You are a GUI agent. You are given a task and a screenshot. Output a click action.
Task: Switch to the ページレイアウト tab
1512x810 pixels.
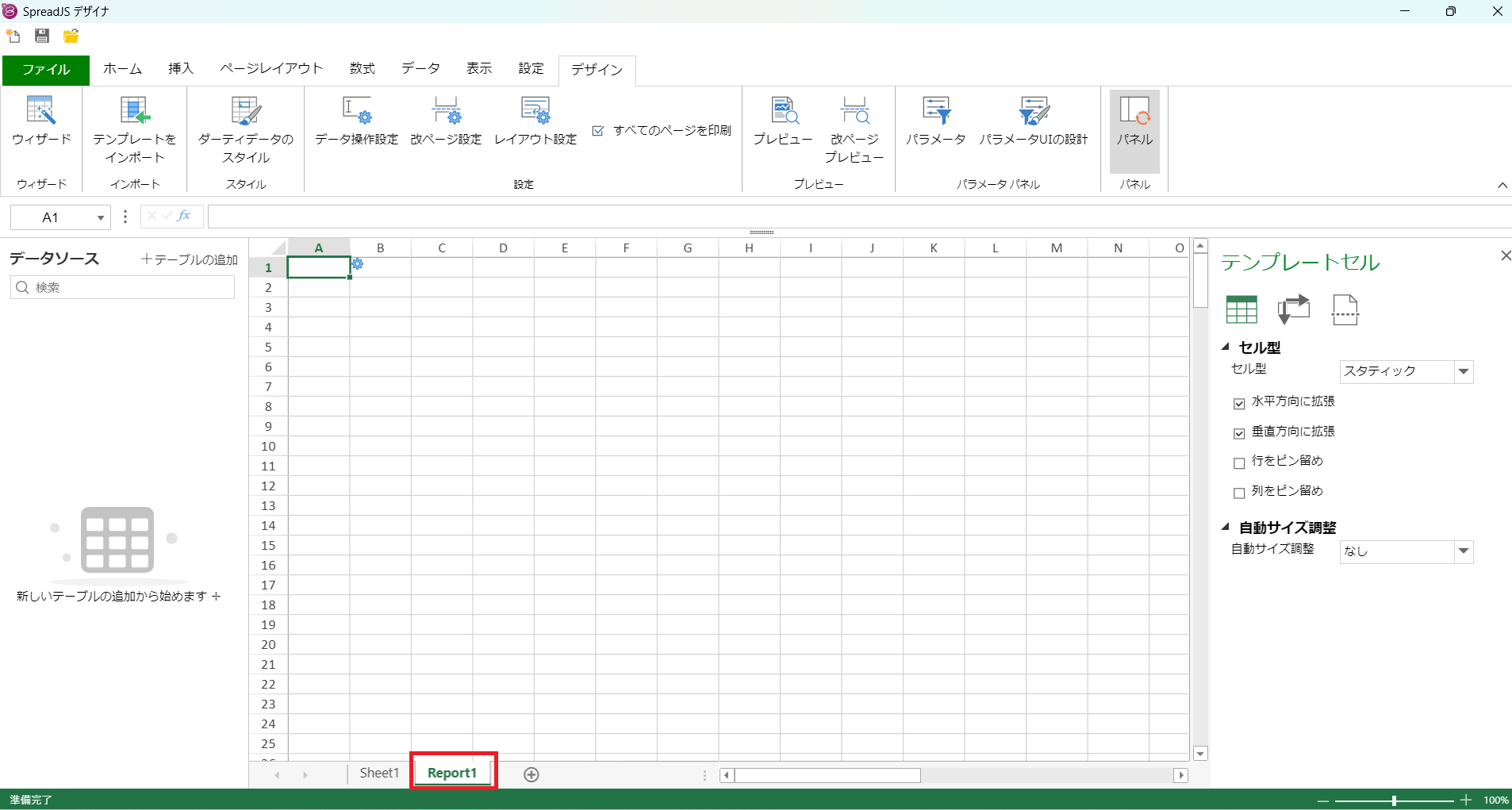tap(271, 69)
